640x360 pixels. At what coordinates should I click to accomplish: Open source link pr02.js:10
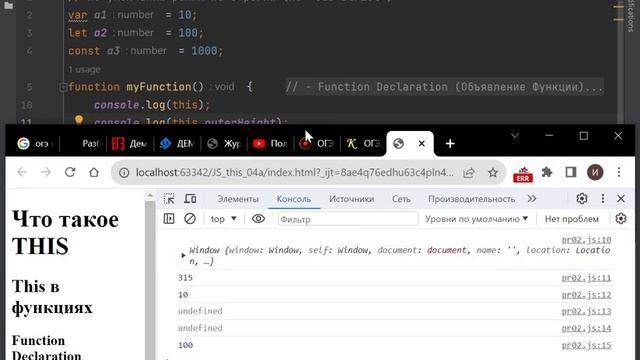coord(586,240)
